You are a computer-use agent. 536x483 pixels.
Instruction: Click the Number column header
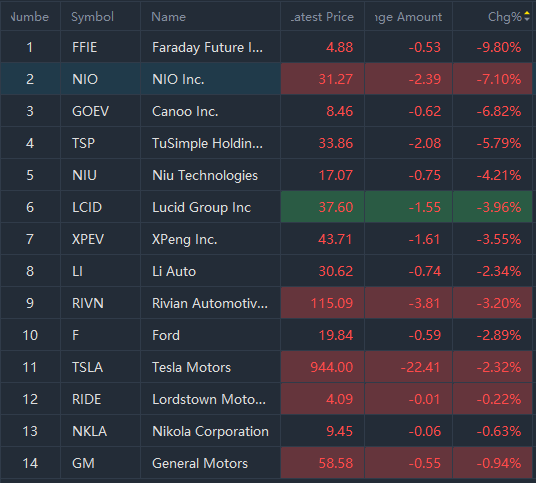pyautogui.click(x=30, y=17)
